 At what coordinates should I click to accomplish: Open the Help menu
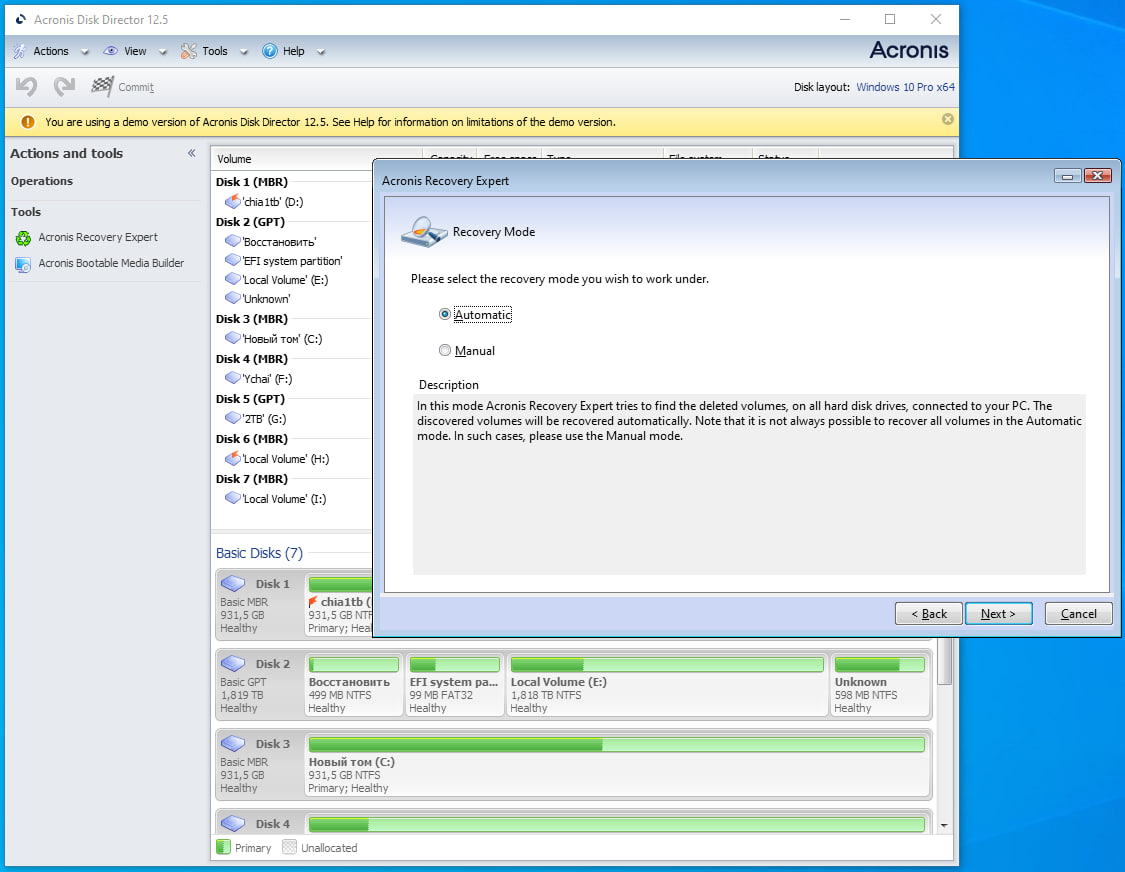pyautogui.click(x=293, y=51)
